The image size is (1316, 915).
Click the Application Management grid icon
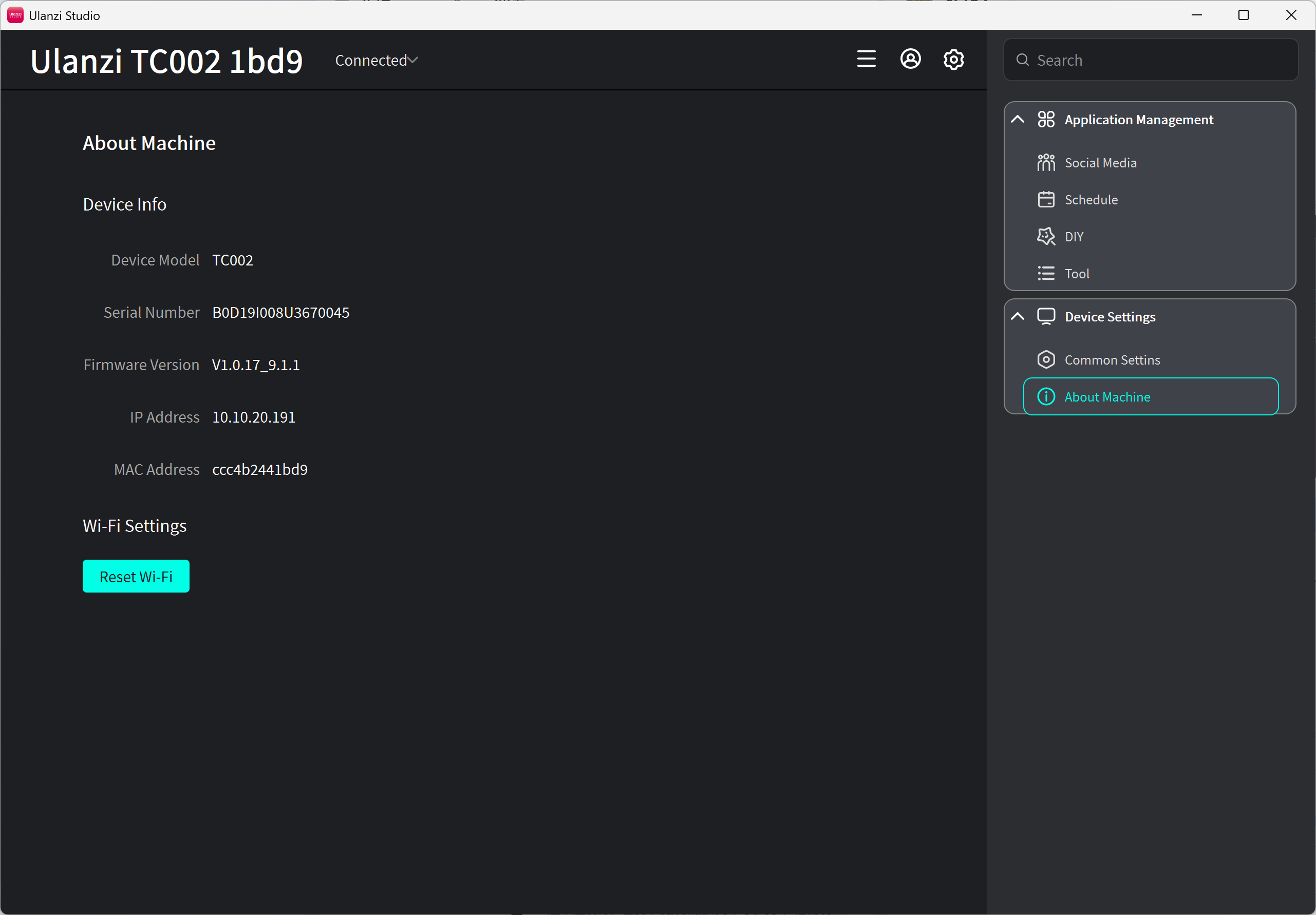(1045, 119)
